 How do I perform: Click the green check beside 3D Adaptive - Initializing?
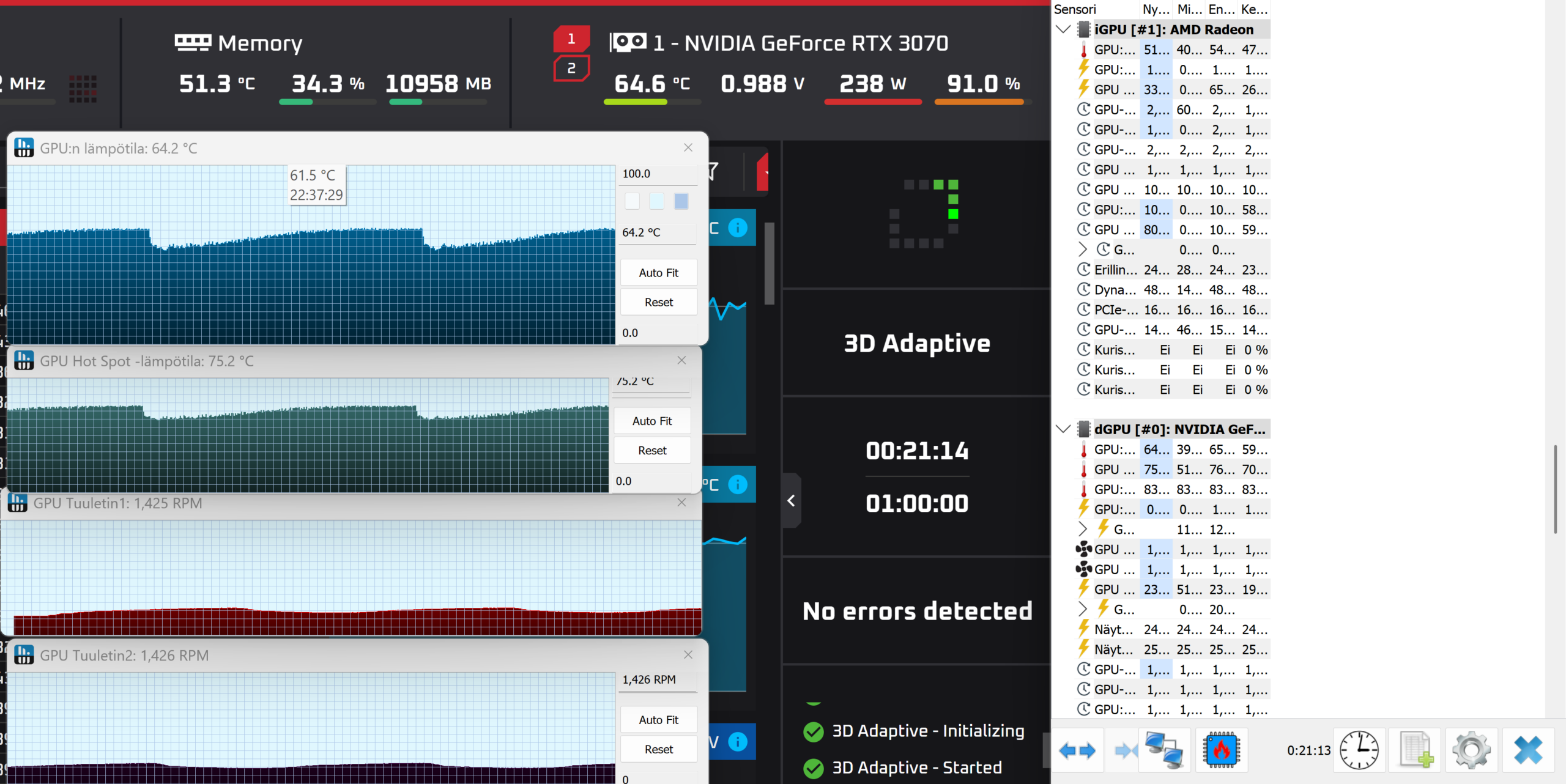pos(814,731)
